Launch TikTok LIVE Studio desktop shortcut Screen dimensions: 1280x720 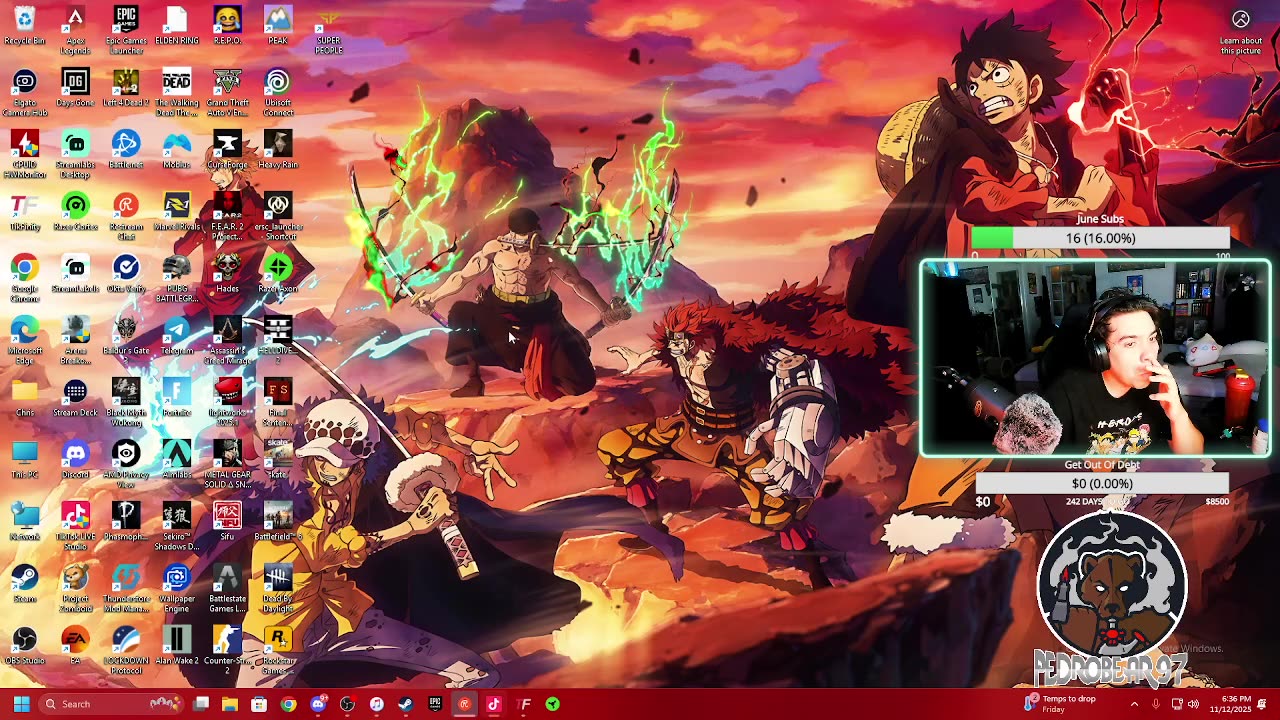75,526
